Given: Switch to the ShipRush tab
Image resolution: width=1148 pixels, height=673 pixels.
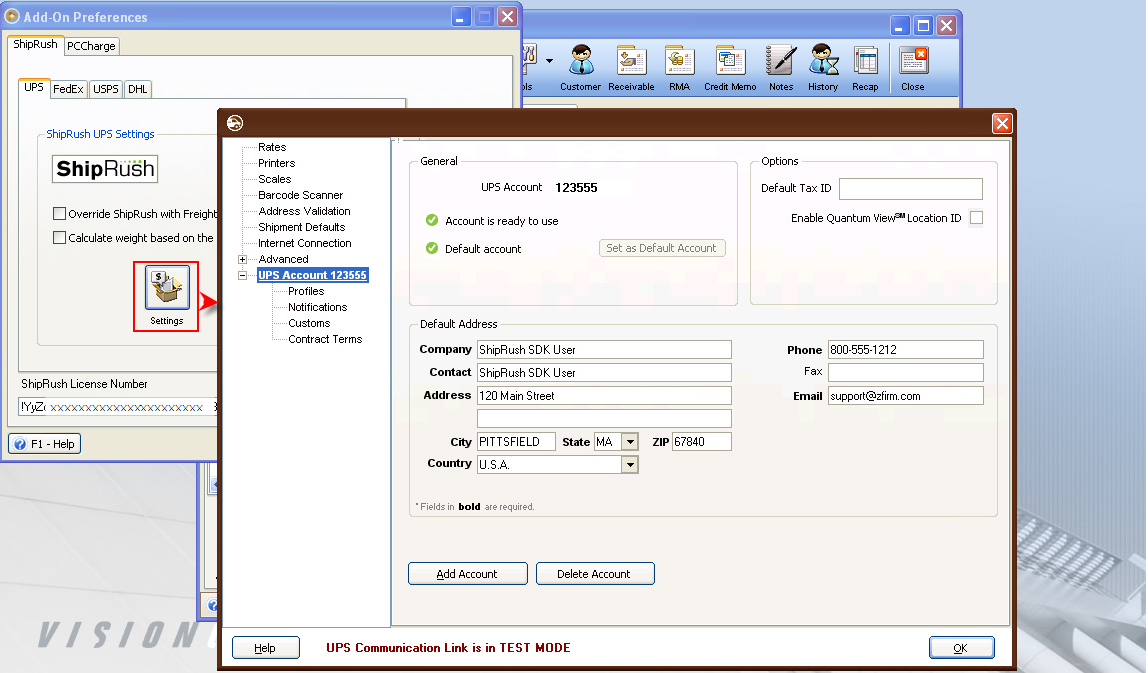Looking at the screenshot, I should [35, 44].
